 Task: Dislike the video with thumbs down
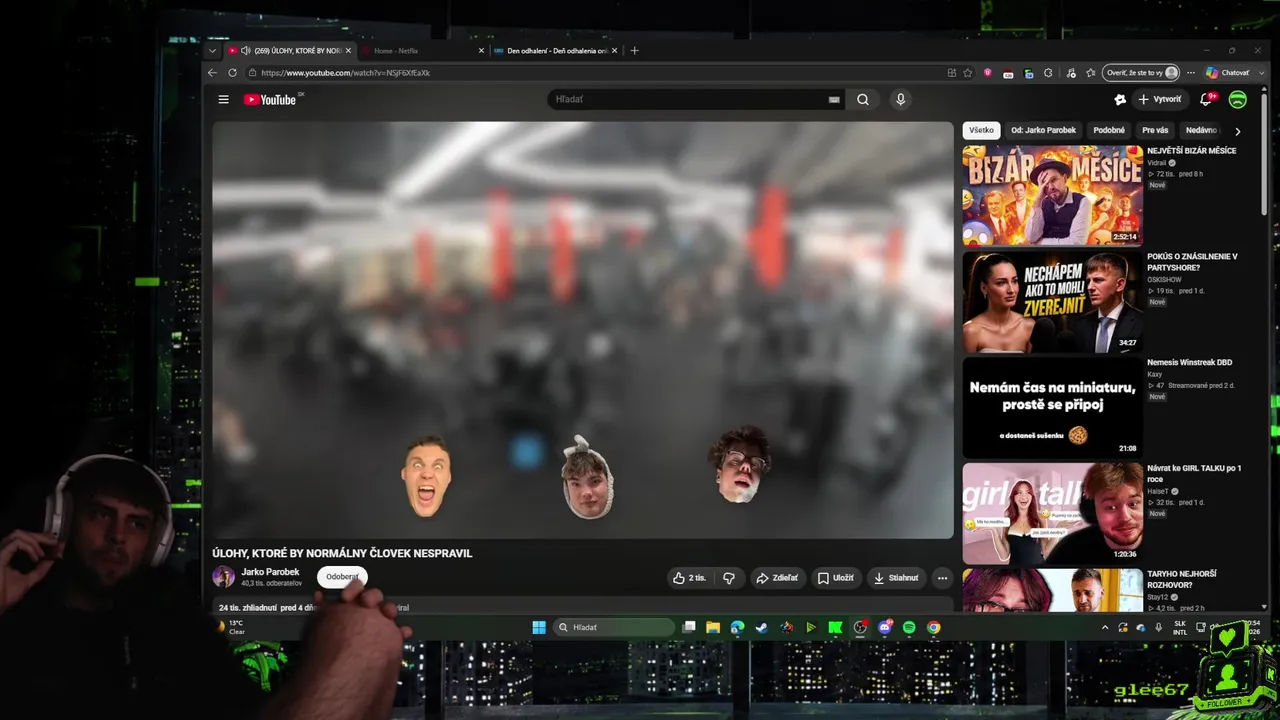728,578
